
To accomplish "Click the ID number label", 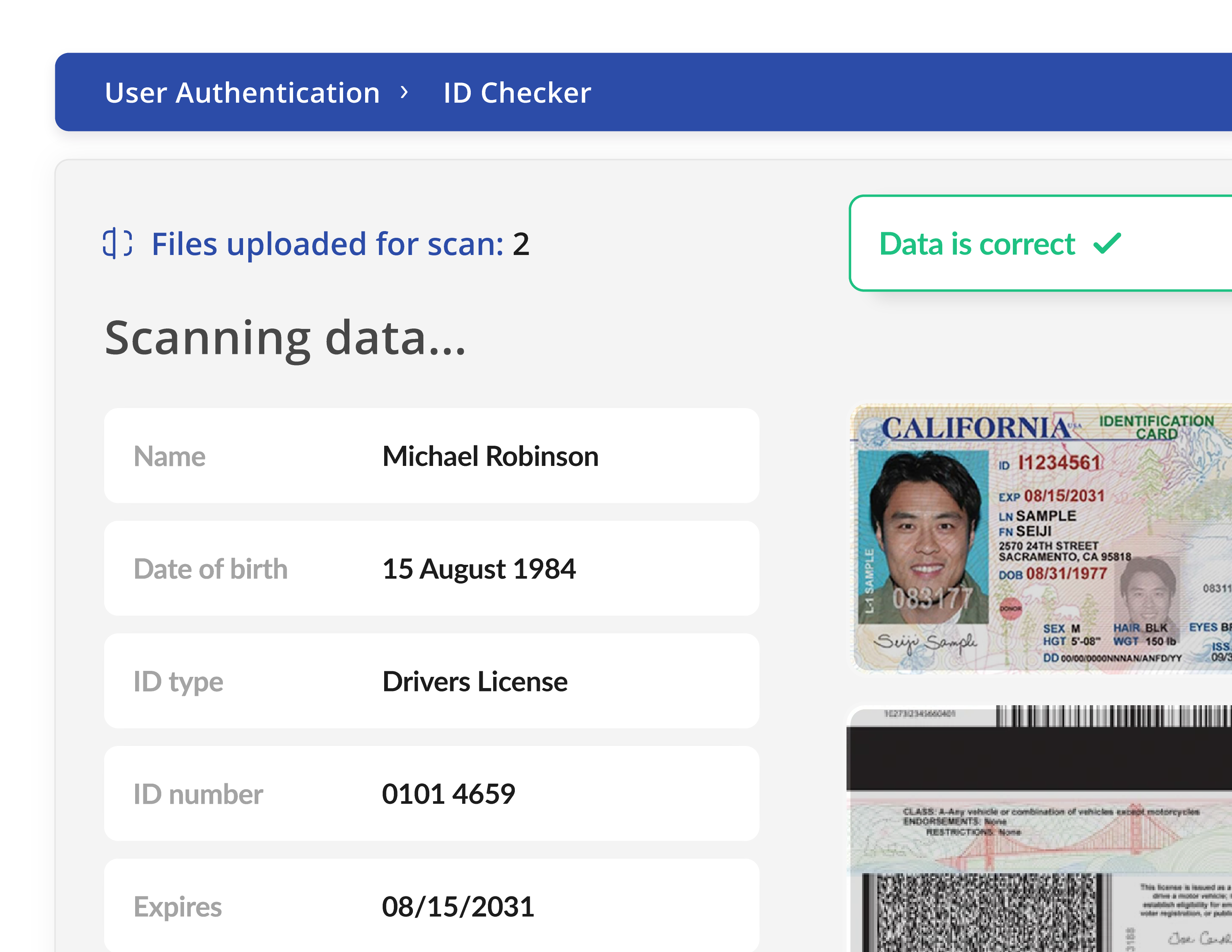I will (x=198, y=794).
